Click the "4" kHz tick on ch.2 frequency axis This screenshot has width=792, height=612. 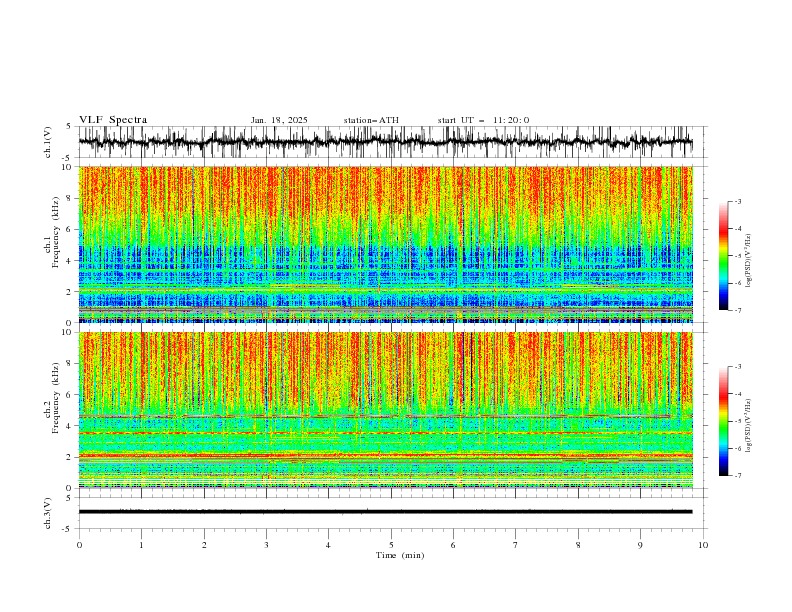pos(70,426)
